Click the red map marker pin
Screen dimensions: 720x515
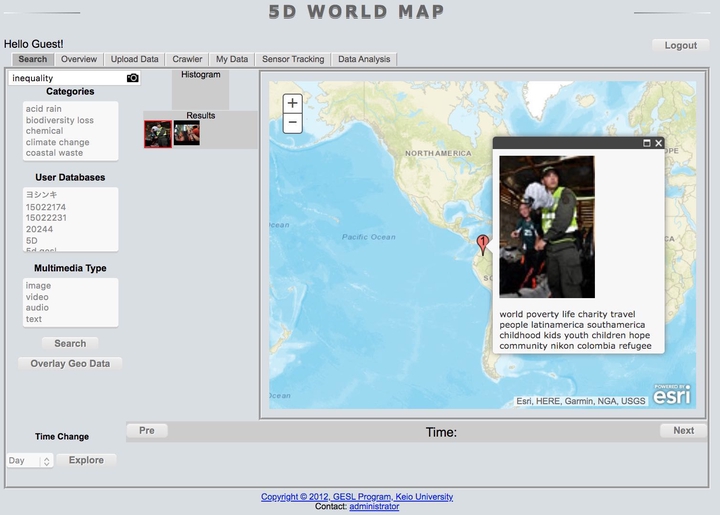click(x=483, y=243)
